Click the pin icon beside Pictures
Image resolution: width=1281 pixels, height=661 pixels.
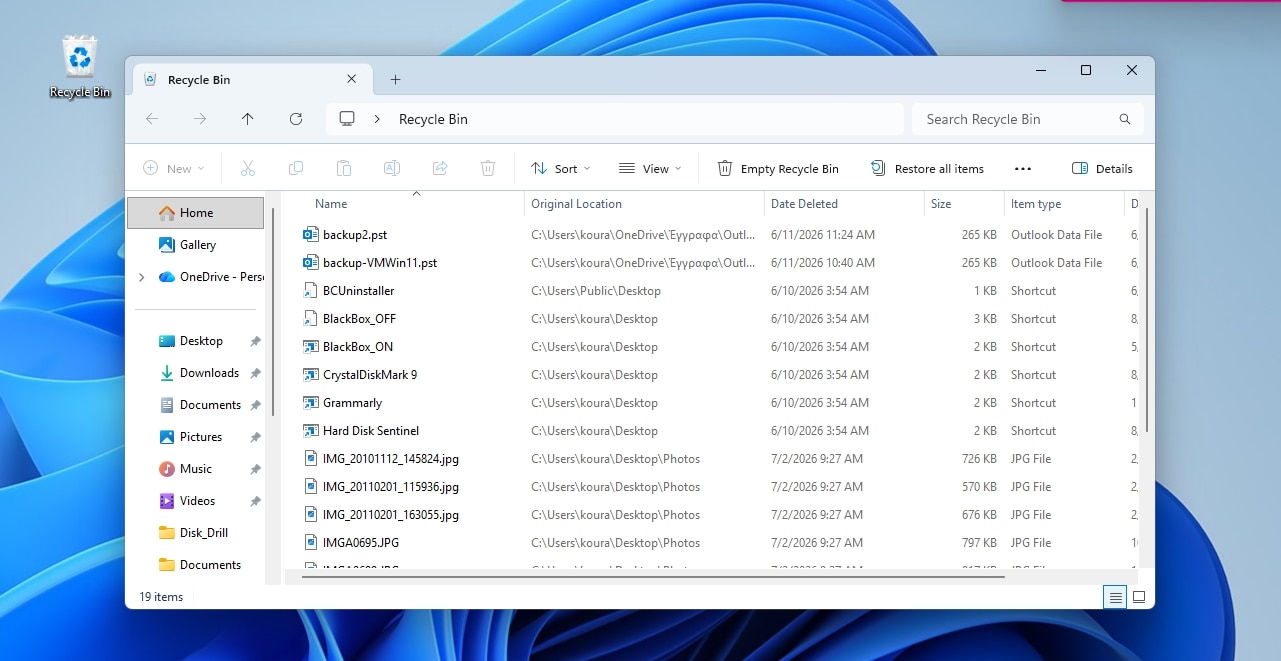[255, 437]
